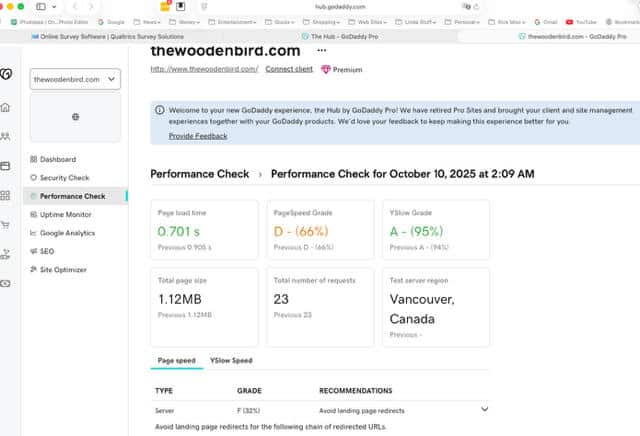640x436 pixels.
Task: Click the Security Check shield icon
Action: tap(33, 178)
